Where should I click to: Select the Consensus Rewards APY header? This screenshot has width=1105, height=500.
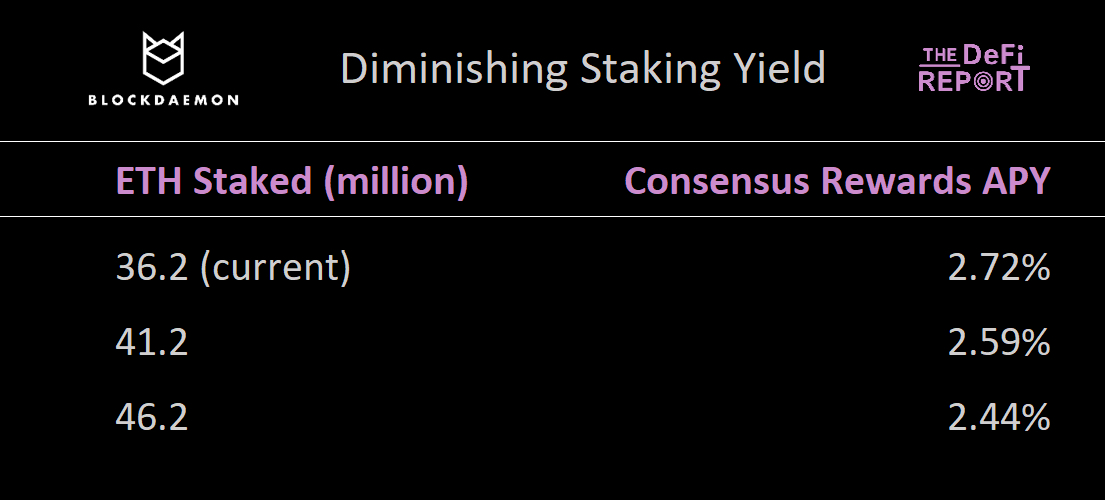coord(837,182)
